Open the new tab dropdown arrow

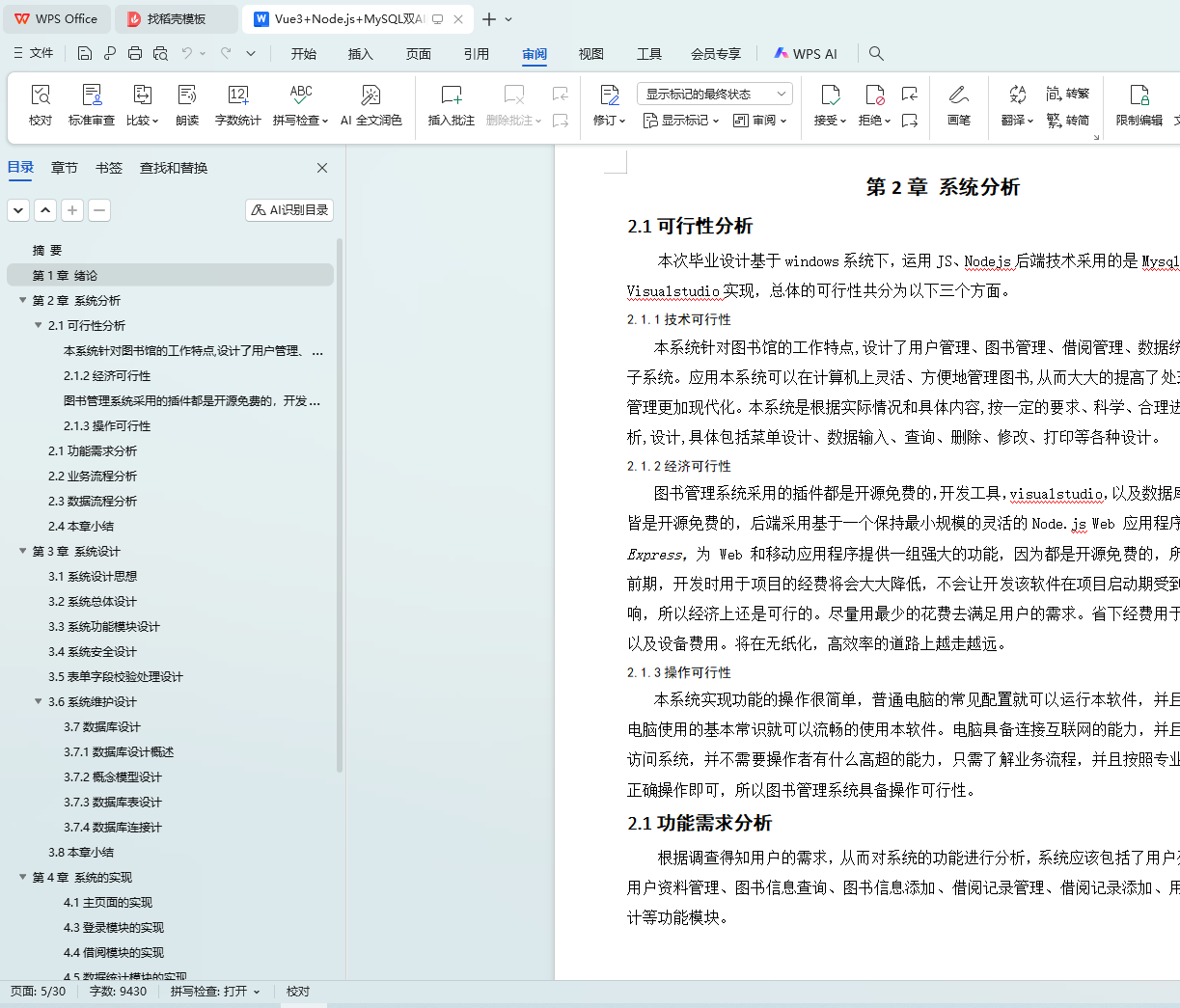coord(508,19)
